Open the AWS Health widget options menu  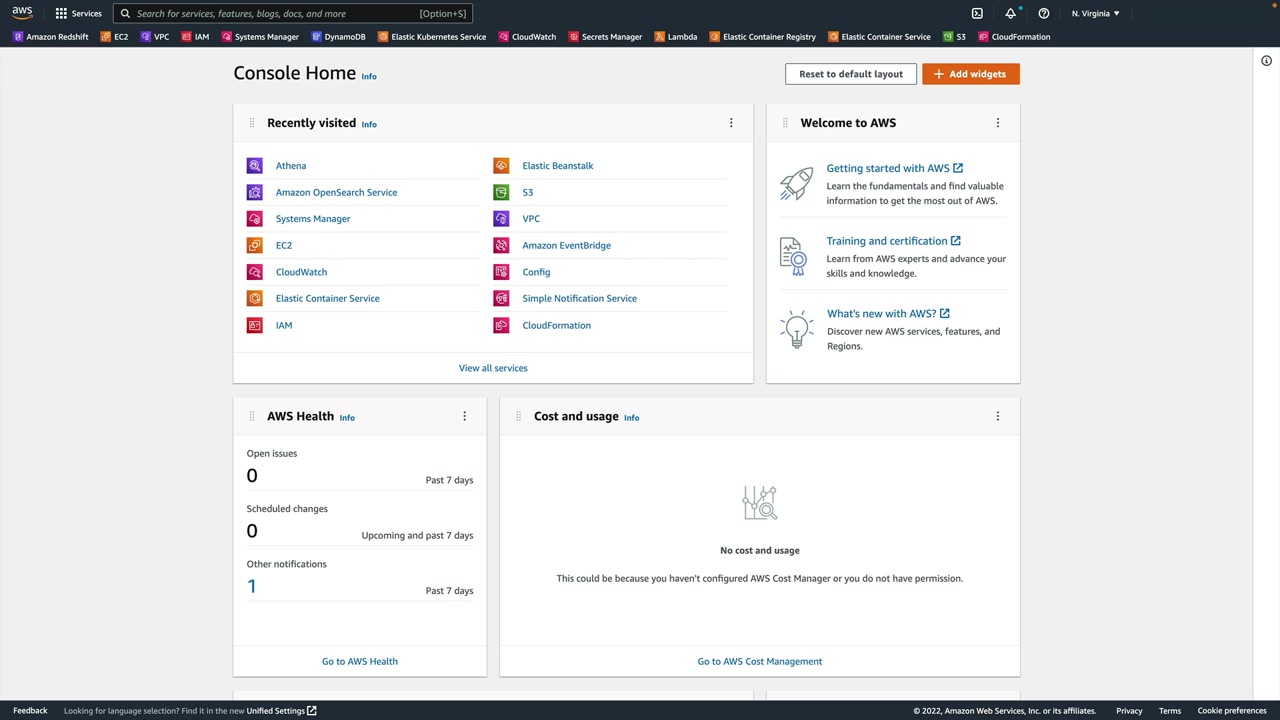(x=464, y=416)
